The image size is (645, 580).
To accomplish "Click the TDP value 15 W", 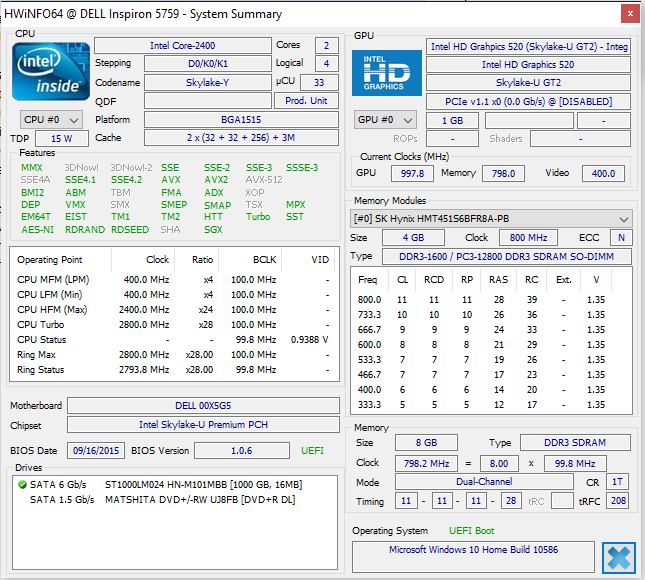I will tap(62, 139).
